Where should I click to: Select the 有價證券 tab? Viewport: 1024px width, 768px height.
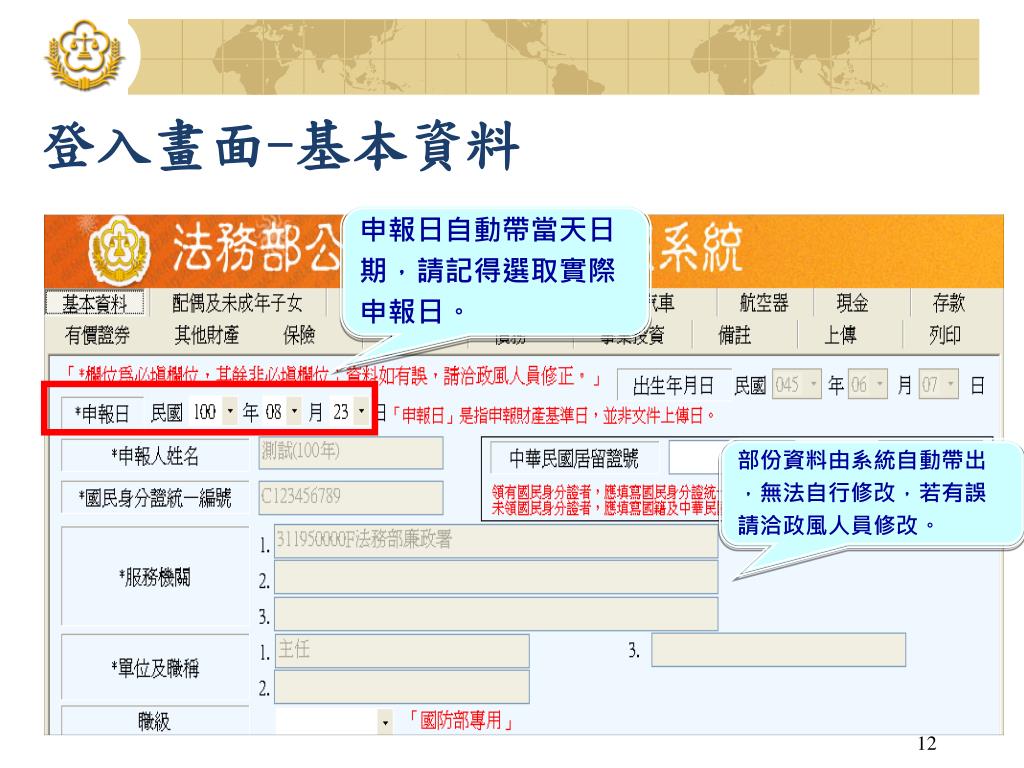97,335
